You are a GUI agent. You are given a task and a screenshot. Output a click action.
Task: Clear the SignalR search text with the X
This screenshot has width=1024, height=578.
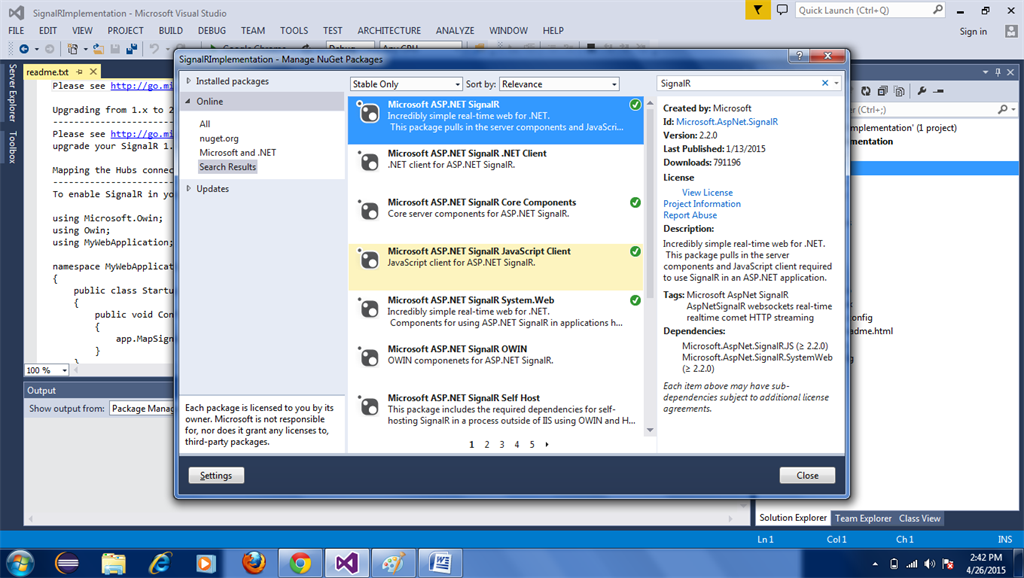coord(825,83)
